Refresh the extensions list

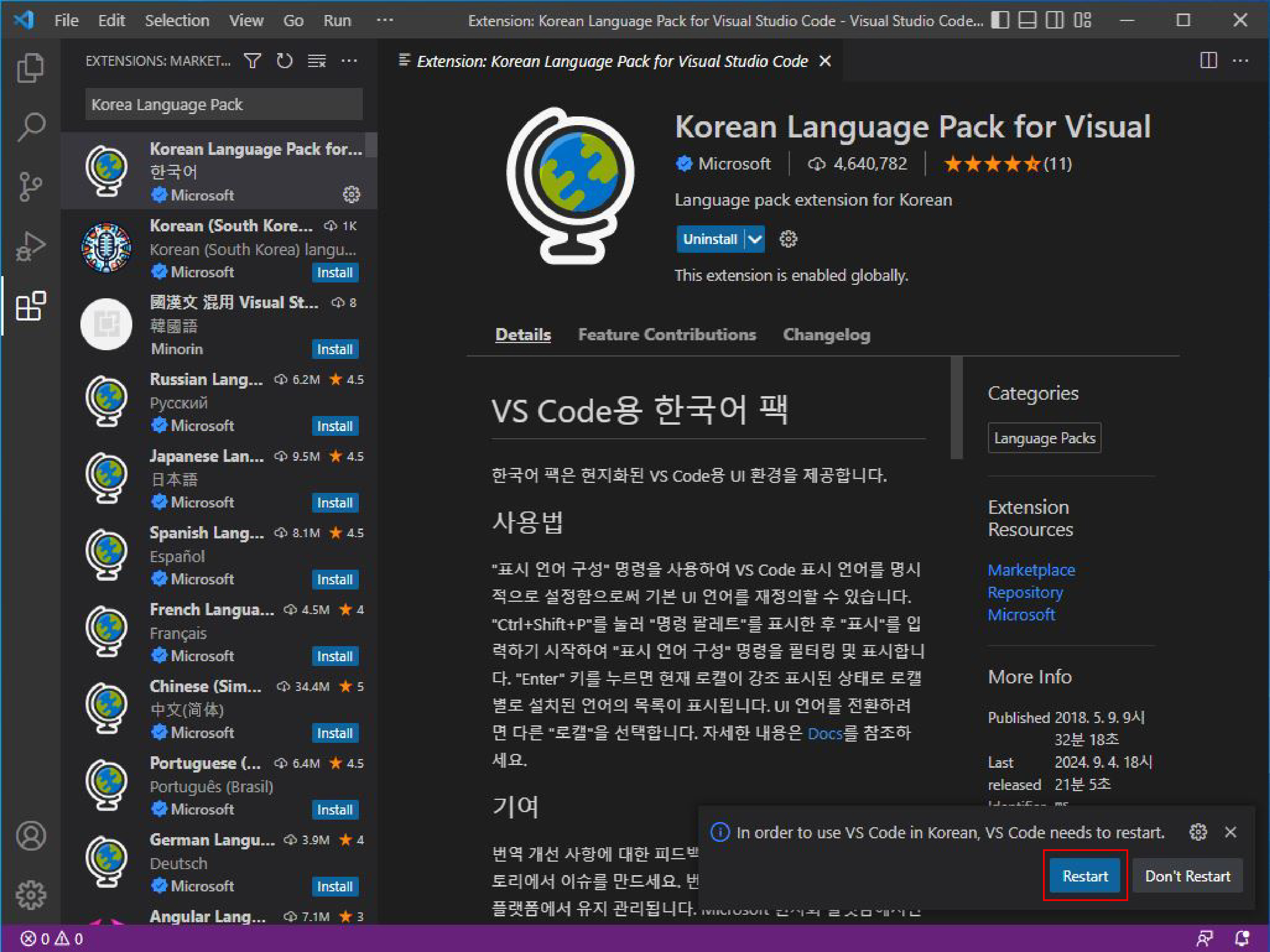tap(285, 61)
